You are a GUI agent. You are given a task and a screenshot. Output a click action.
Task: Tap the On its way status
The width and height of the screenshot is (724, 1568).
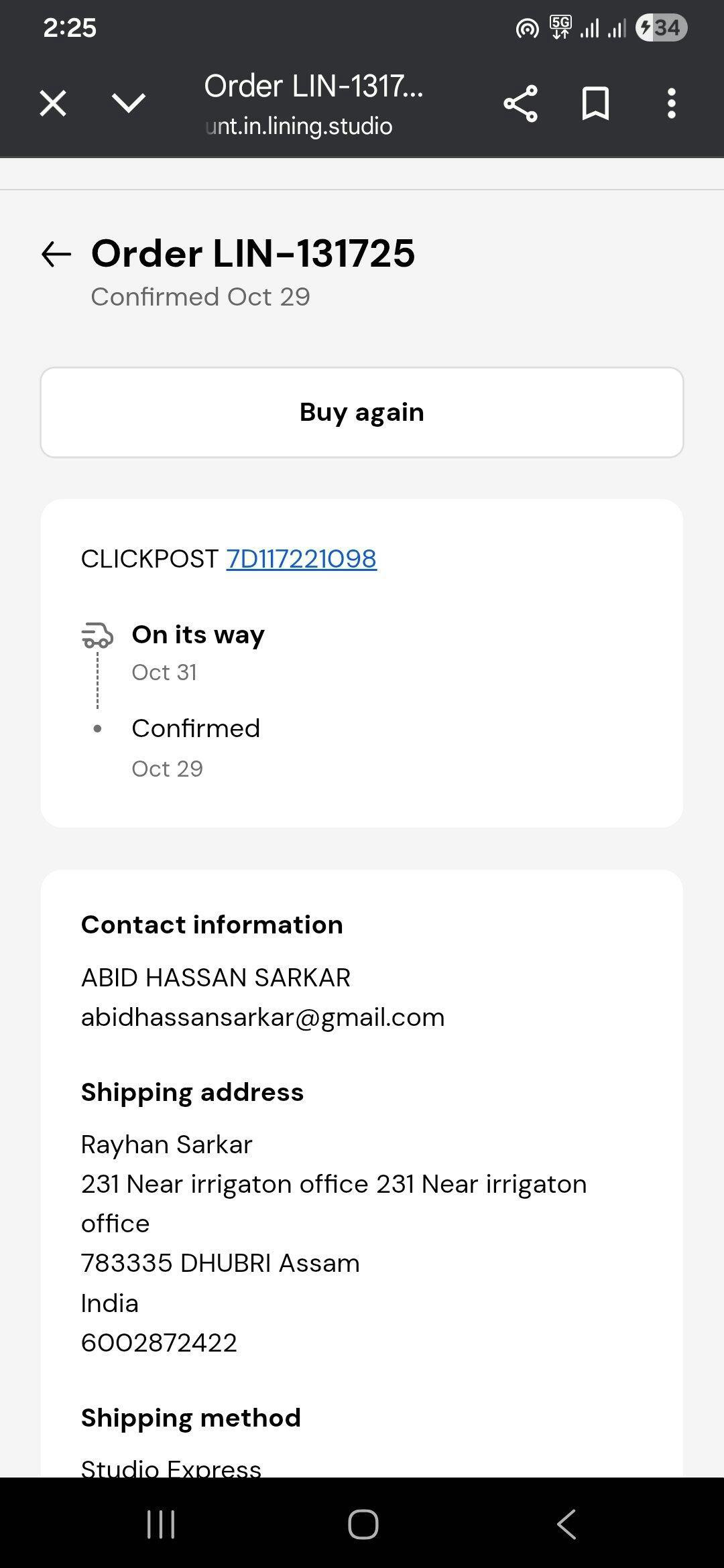click(198, 635)
